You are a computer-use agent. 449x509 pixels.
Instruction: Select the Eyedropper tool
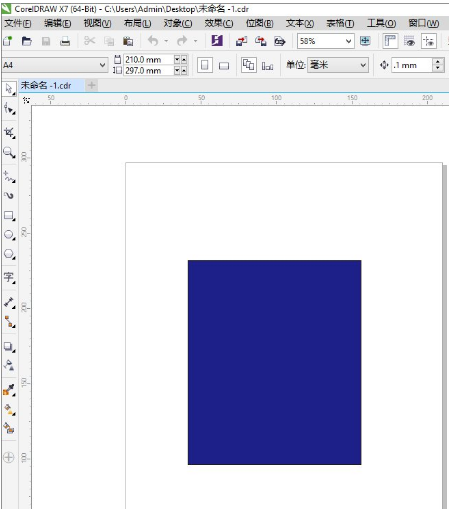(x=9, y=389)
